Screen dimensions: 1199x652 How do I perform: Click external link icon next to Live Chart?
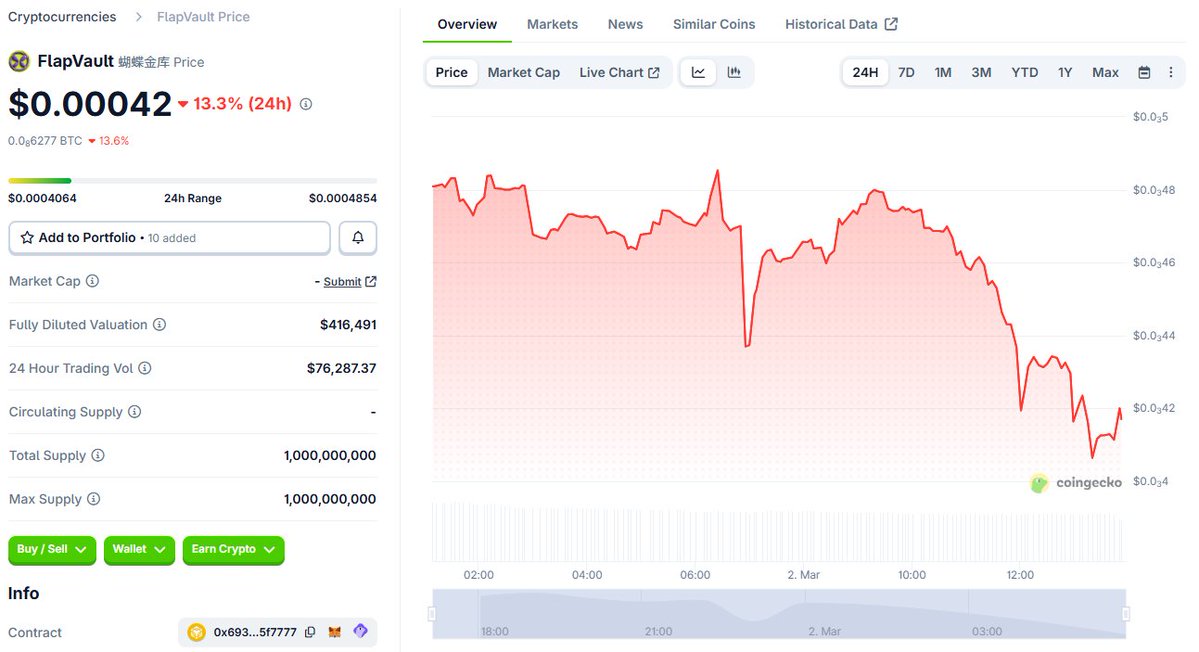coord(654,73)
